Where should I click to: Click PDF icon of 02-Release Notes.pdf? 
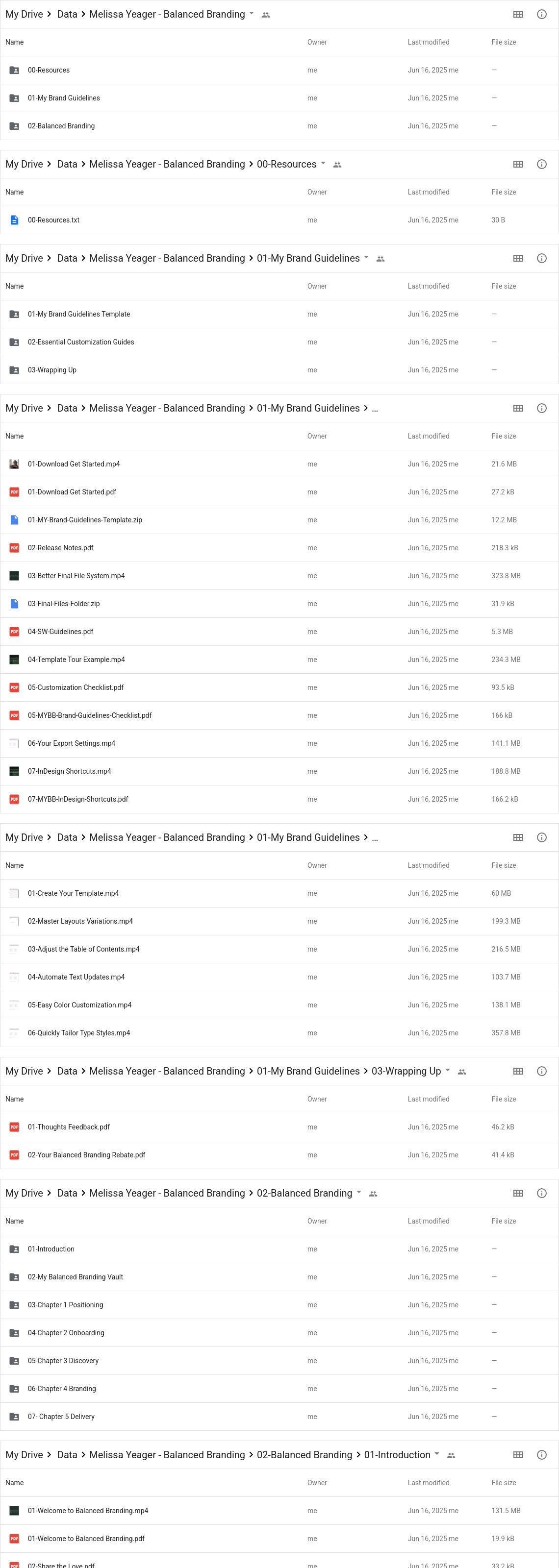(x=14, y=548)
